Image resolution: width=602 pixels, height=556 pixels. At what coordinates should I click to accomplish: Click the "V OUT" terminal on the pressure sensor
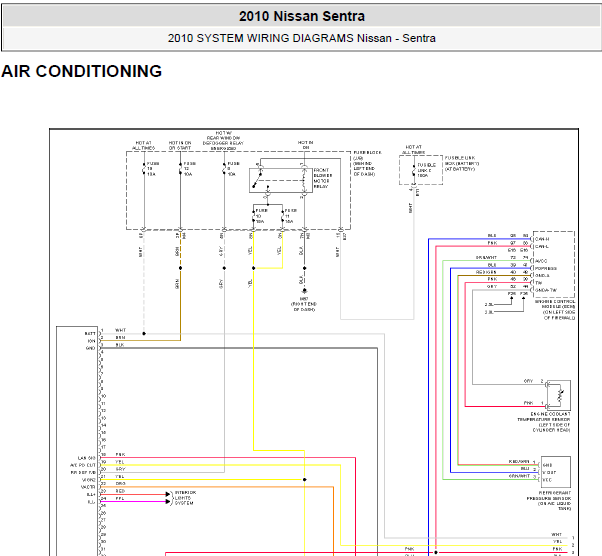click(x=549, y=473)
